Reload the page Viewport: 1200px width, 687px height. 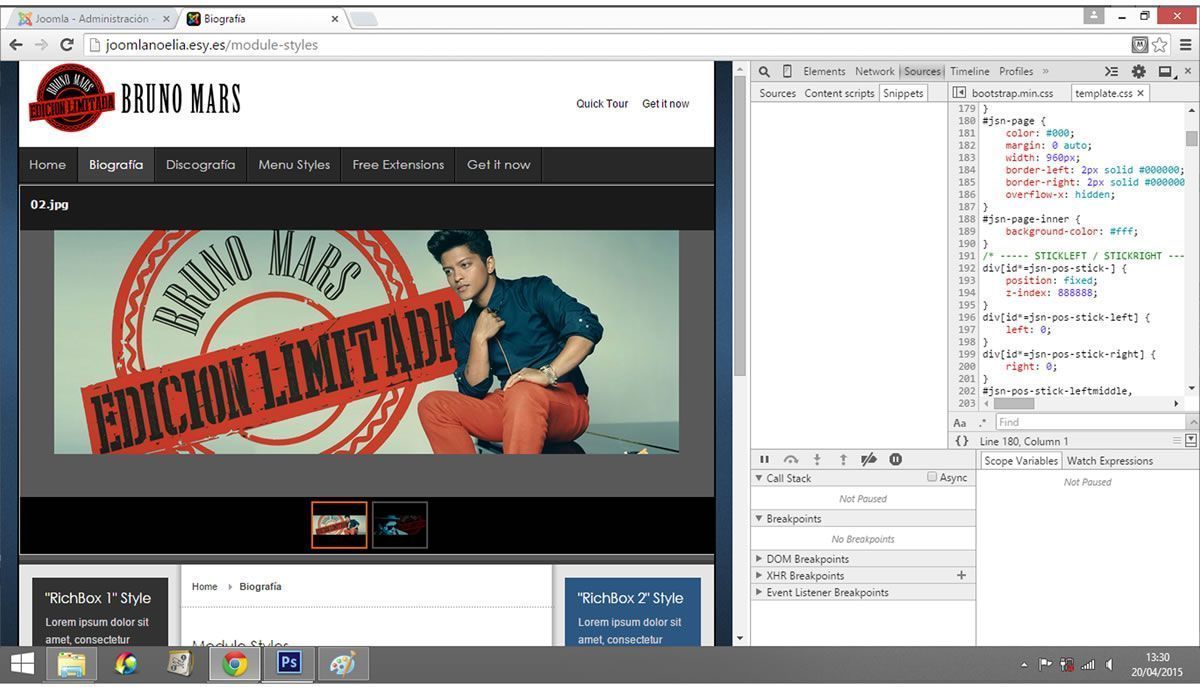point(67,45)
